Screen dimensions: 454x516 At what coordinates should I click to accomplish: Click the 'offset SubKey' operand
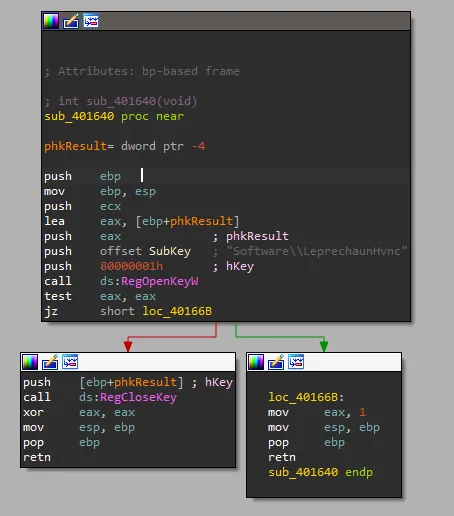pos(146,251)
